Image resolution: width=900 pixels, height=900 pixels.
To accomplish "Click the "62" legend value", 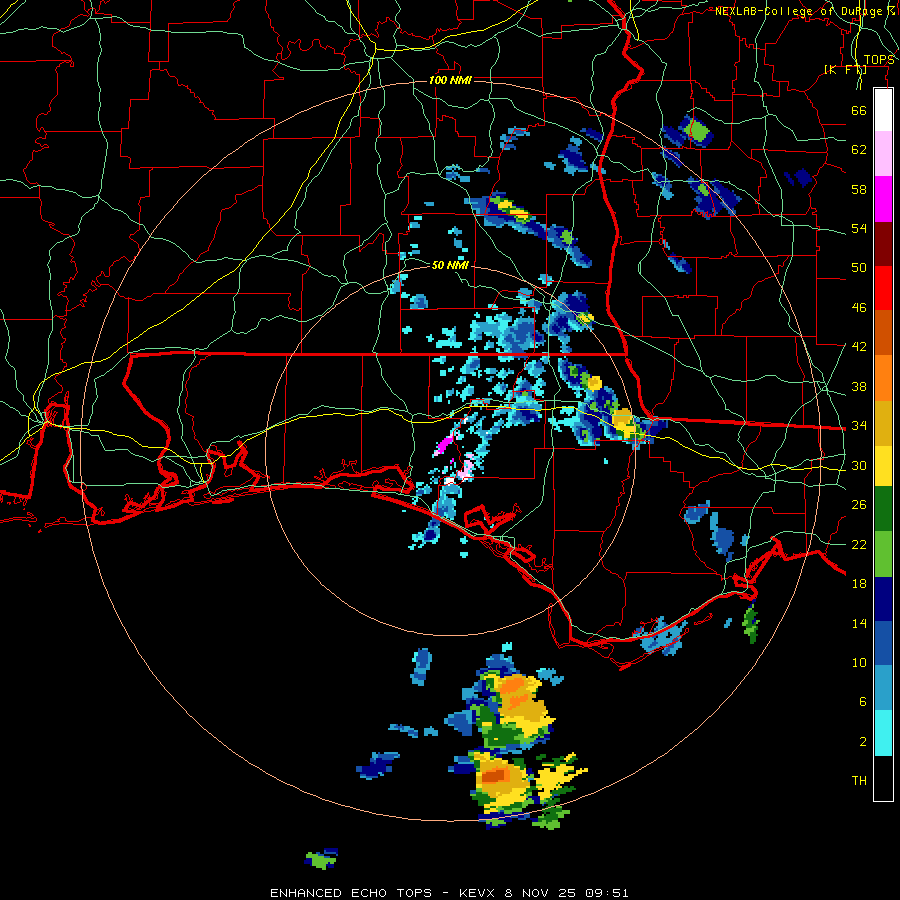I will [859, 150].
